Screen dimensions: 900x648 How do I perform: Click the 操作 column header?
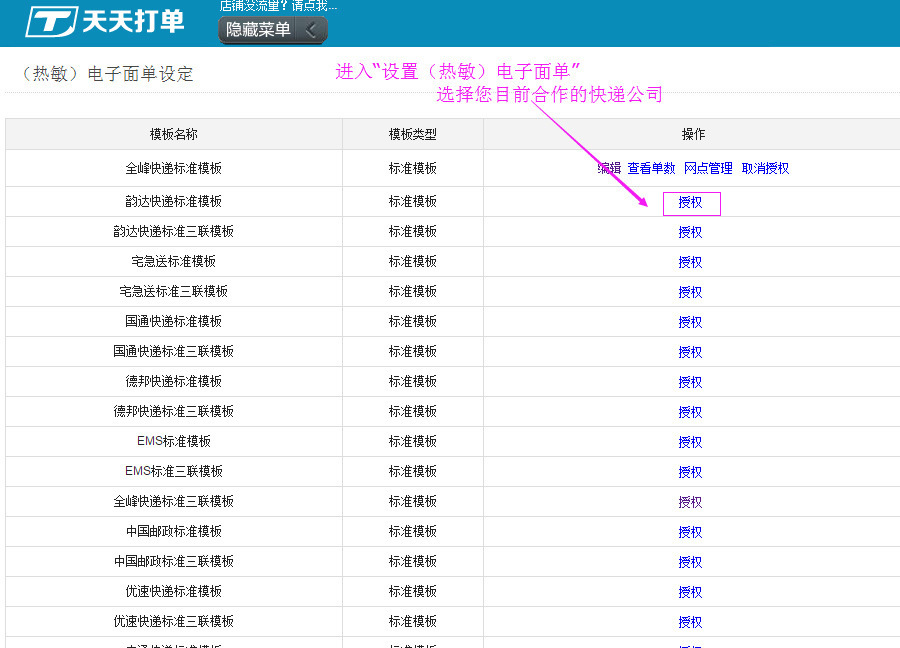[693, 134]
